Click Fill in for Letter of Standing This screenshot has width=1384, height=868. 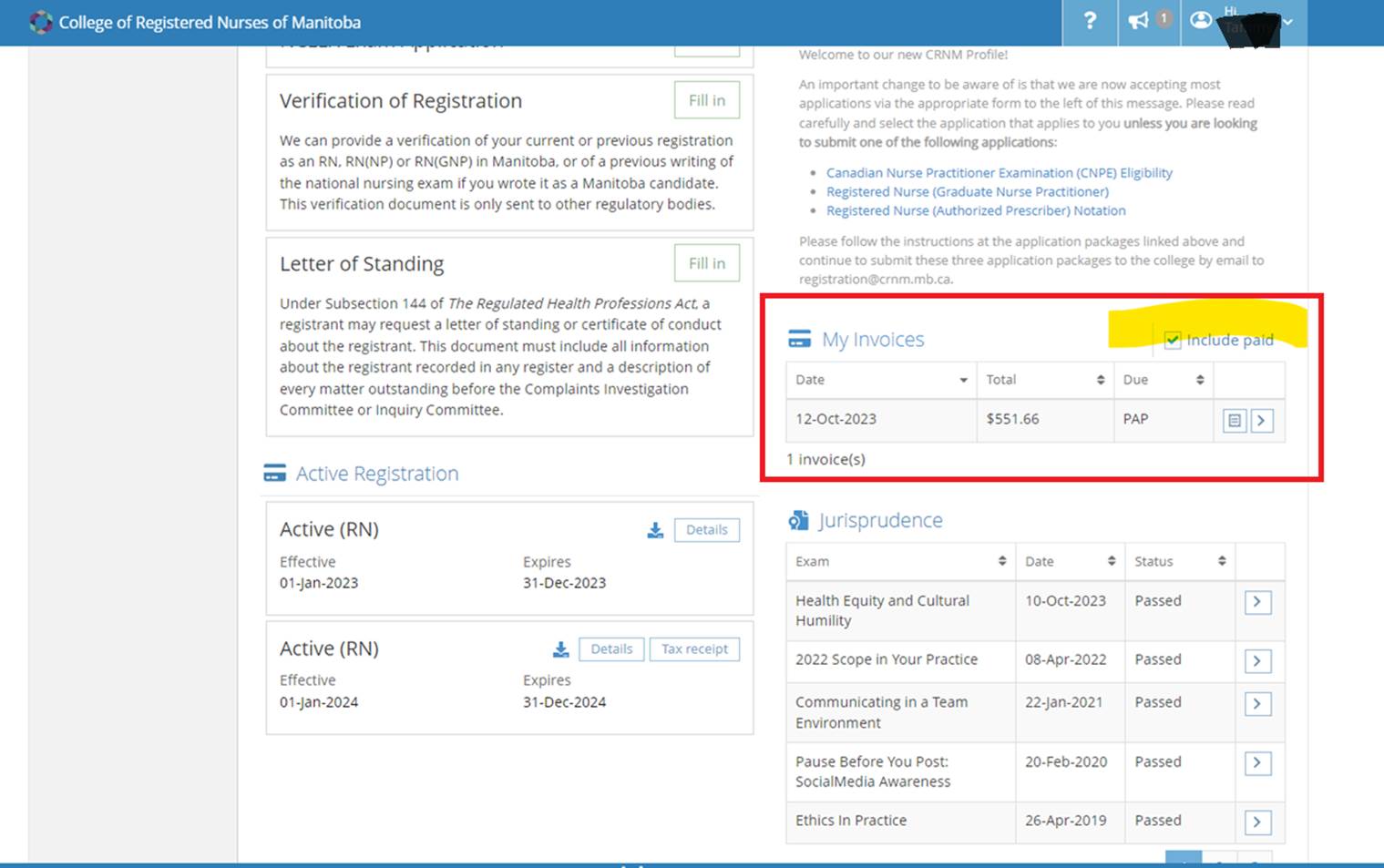tap(706, 263)
